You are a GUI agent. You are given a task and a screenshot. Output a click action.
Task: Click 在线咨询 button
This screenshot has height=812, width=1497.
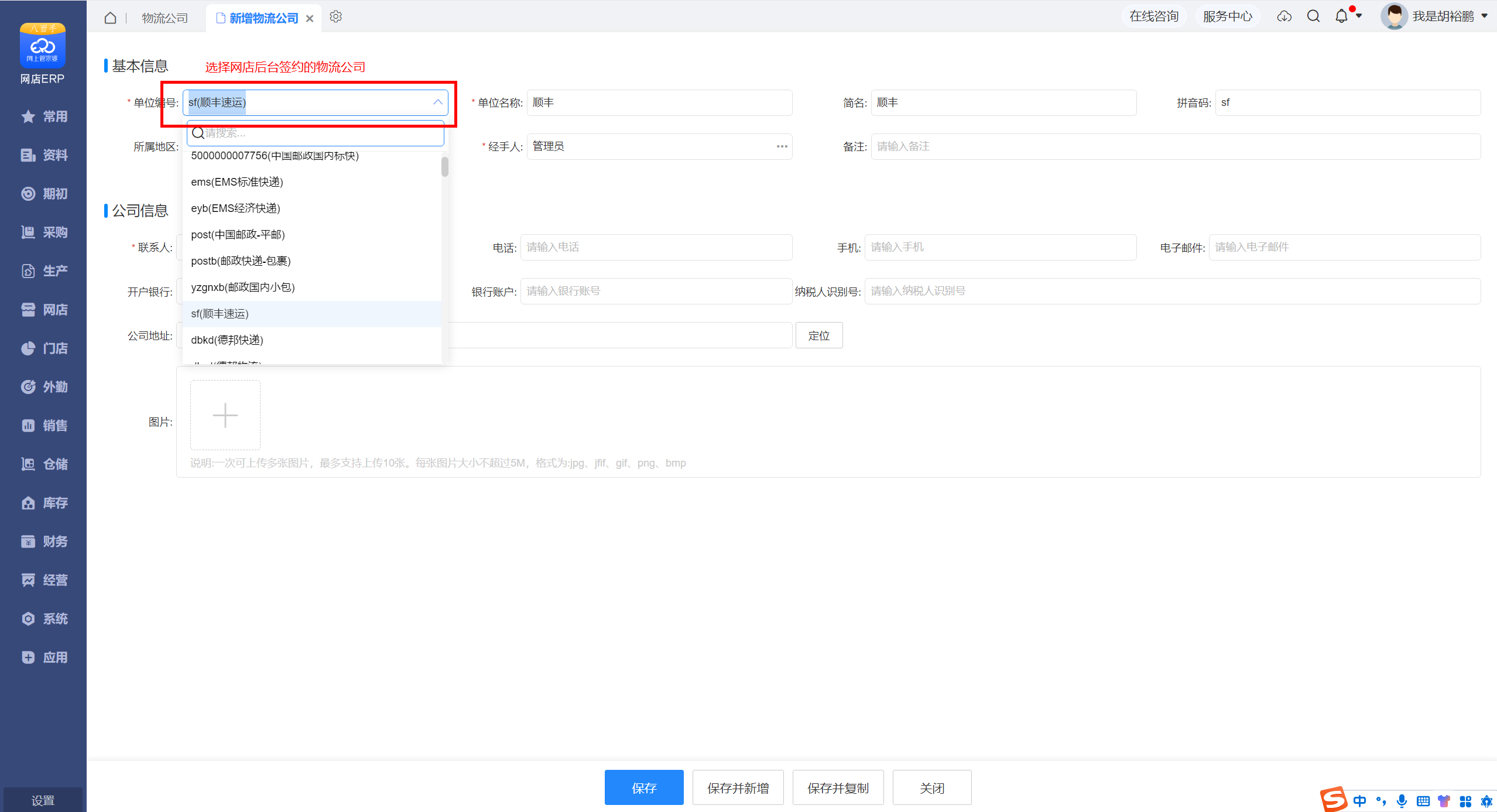[x=1154, y=16]
